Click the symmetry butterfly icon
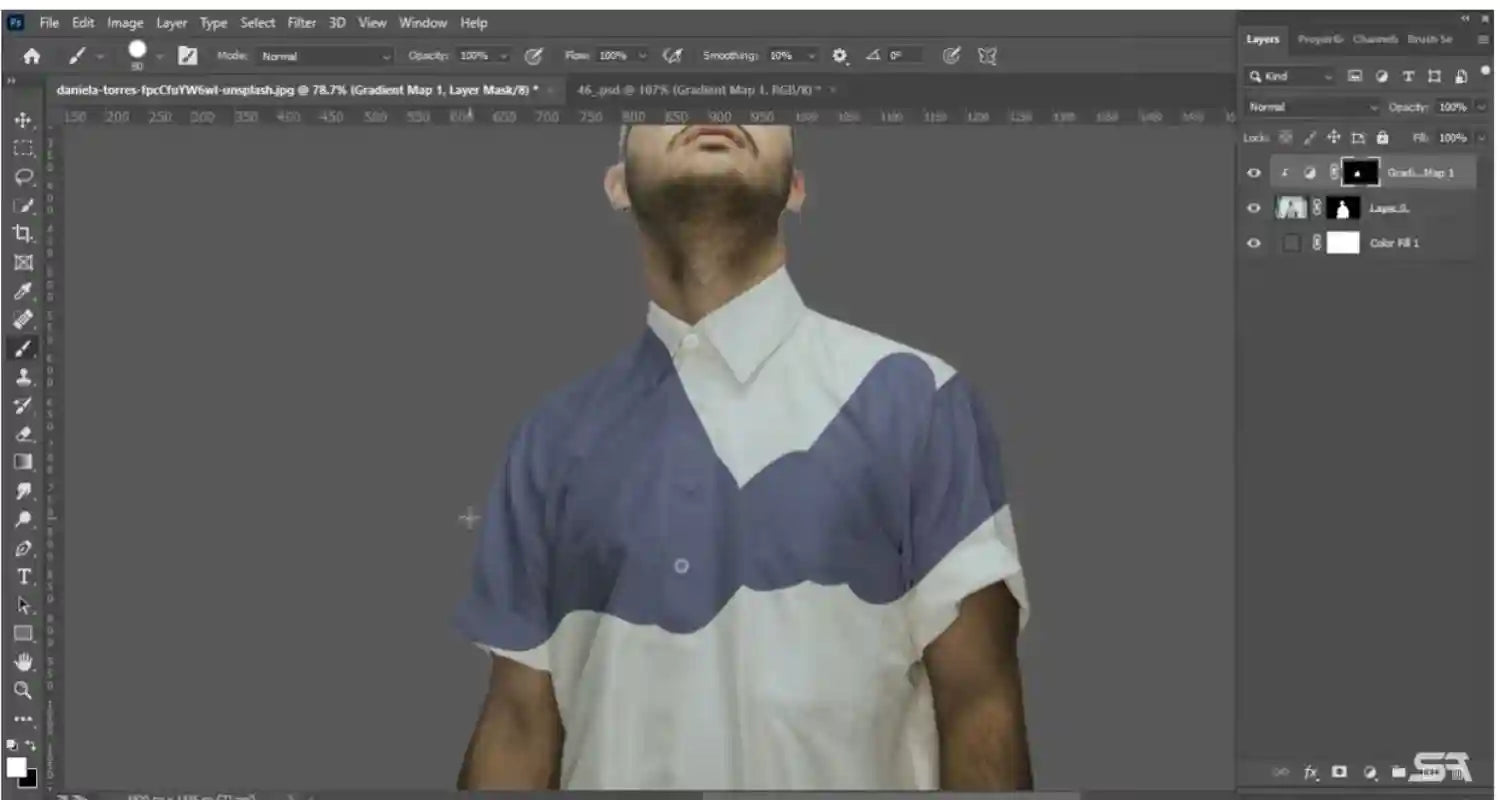Screen dimensions: 1500x800 pos(987,57)
